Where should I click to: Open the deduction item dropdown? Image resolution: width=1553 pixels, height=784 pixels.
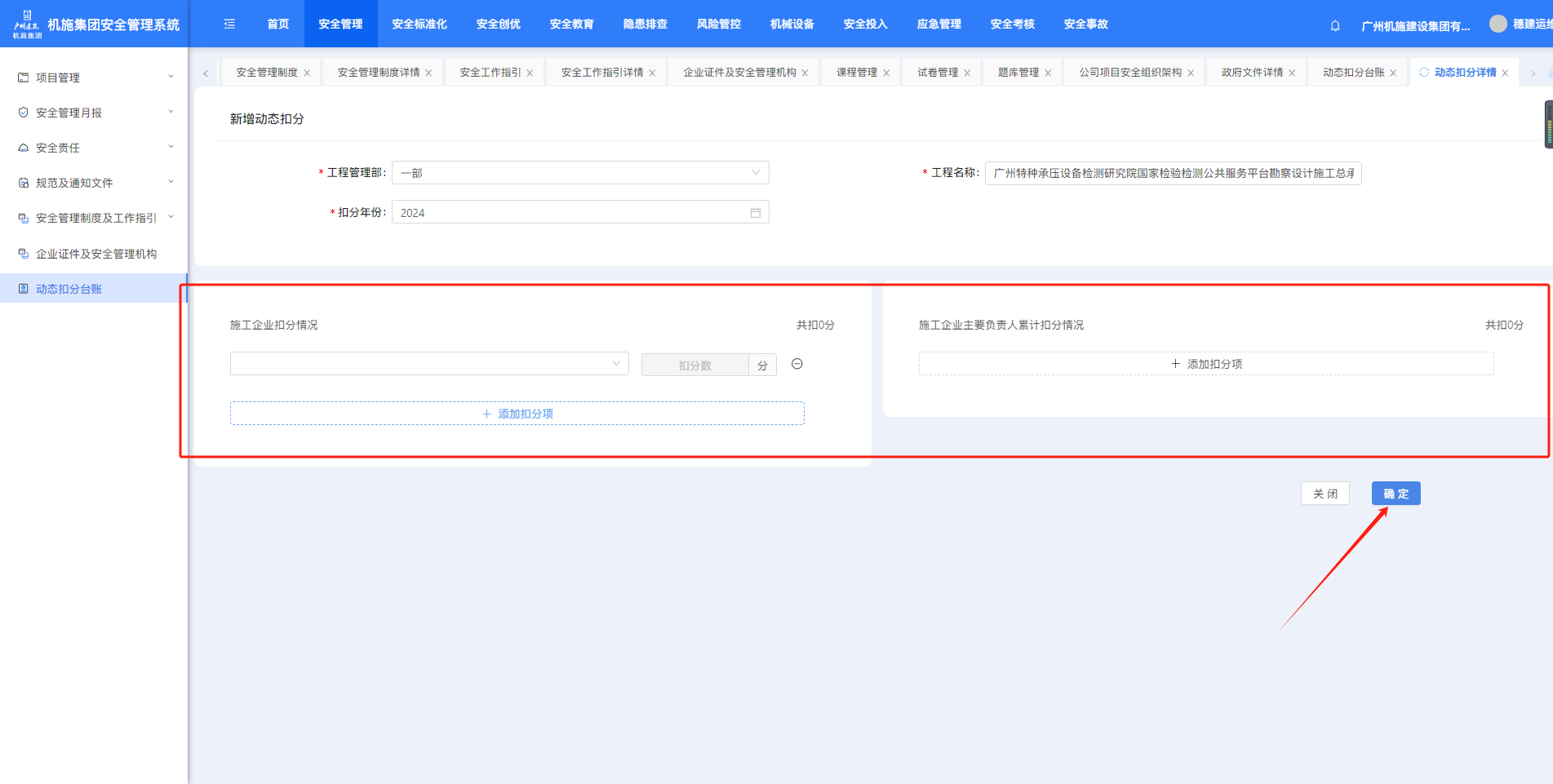pos(429,364)
